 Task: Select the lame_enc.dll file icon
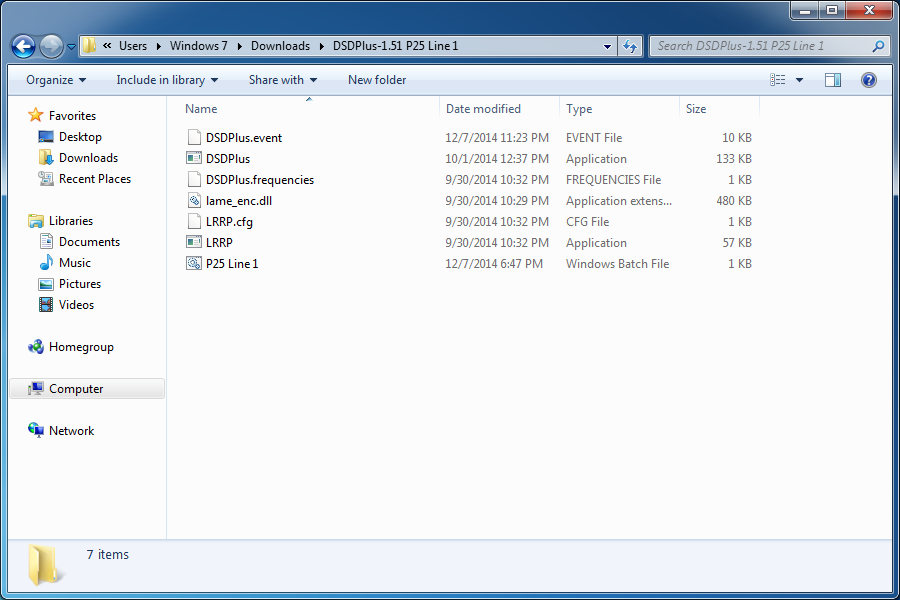pos(194,200)
